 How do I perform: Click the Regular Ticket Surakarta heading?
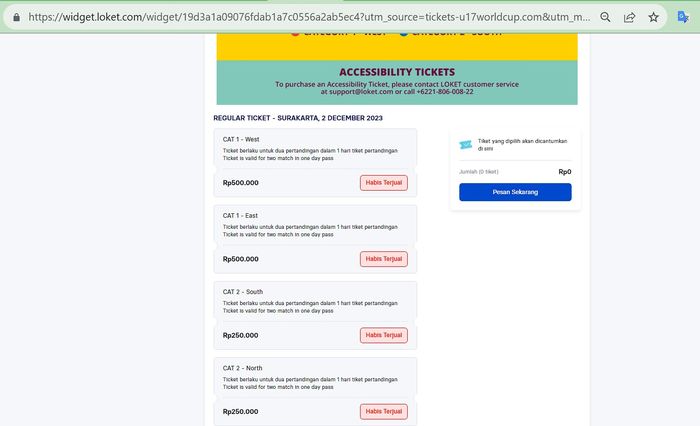(x=298, y=118)
